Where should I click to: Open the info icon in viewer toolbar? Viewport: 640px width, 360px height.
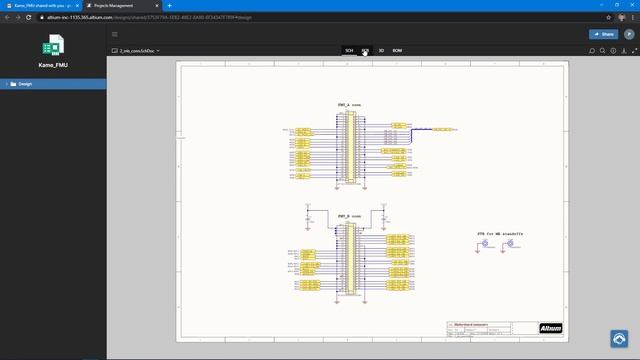tap(613, 51)
